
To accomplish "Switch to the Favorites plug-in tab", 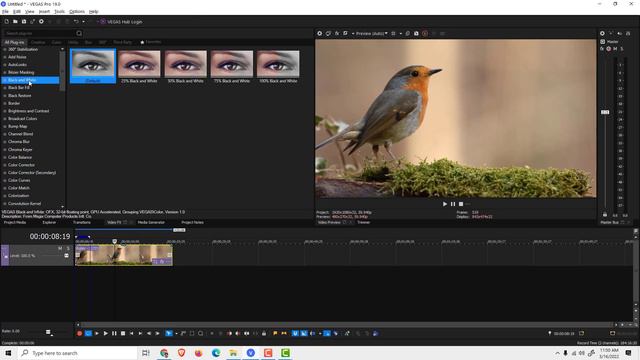I will (151, 42).
